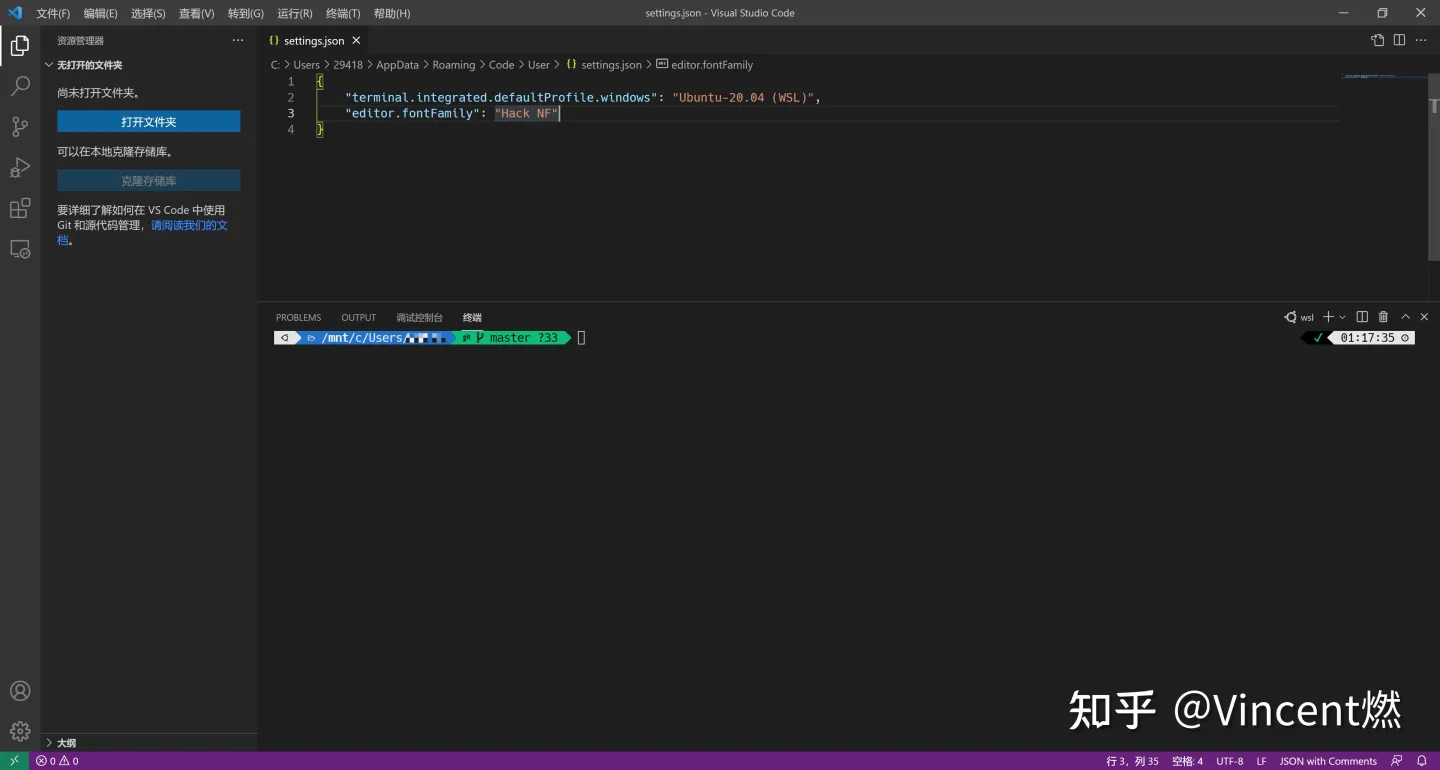1440x770 pixels.
Task: Create a new terminal with plus icon
Action: pyautogui.click(x=1328, y=317)
